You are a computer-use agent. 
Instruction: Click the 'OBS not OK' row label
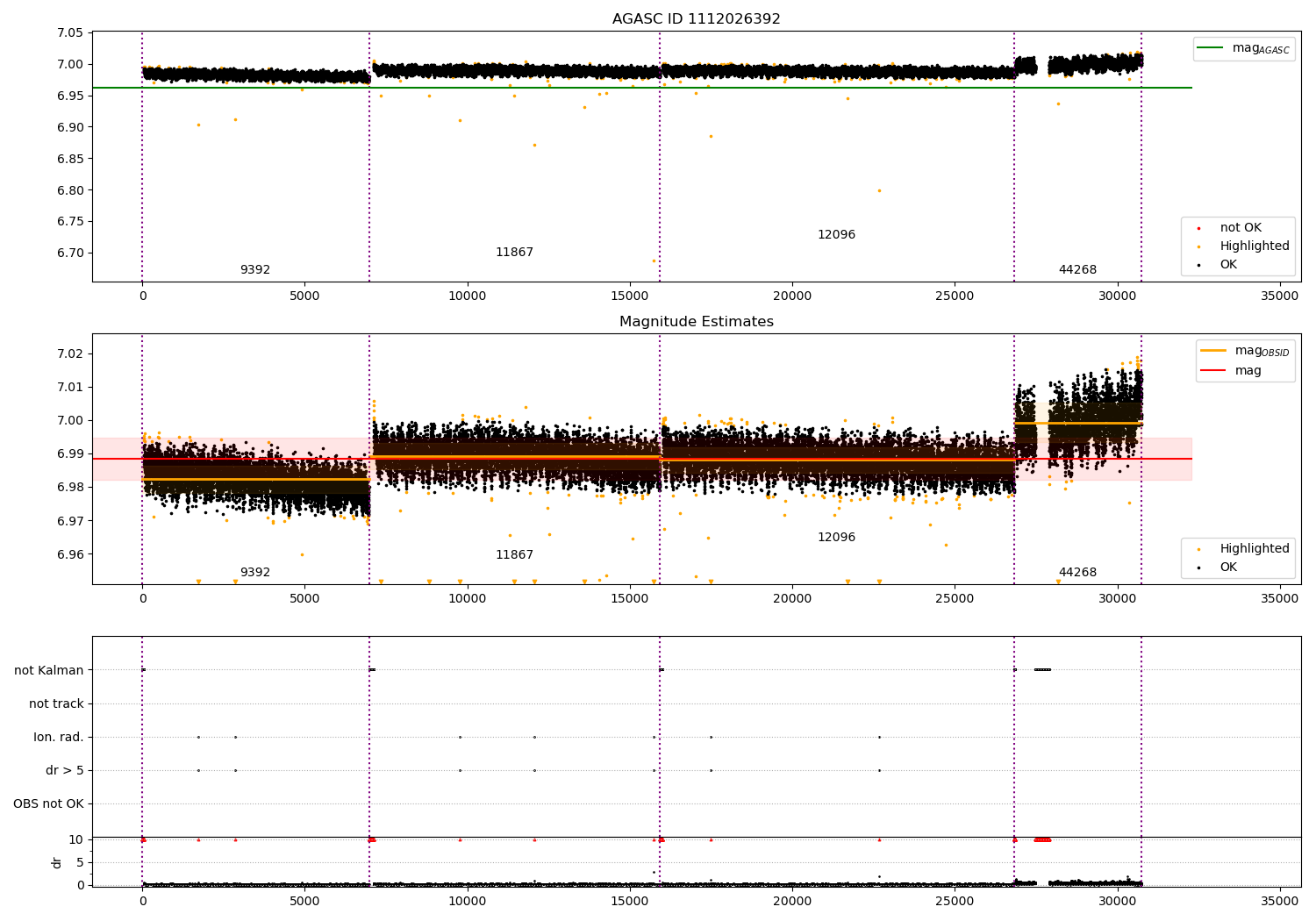(48, 804)
